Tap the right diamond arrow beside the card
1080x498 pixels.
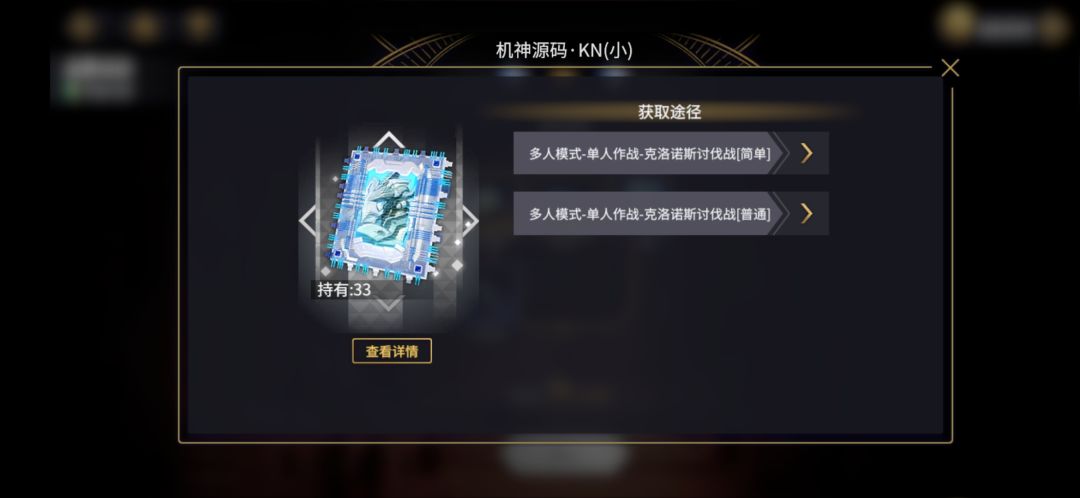pyautogui.click(x=470, y=221)
